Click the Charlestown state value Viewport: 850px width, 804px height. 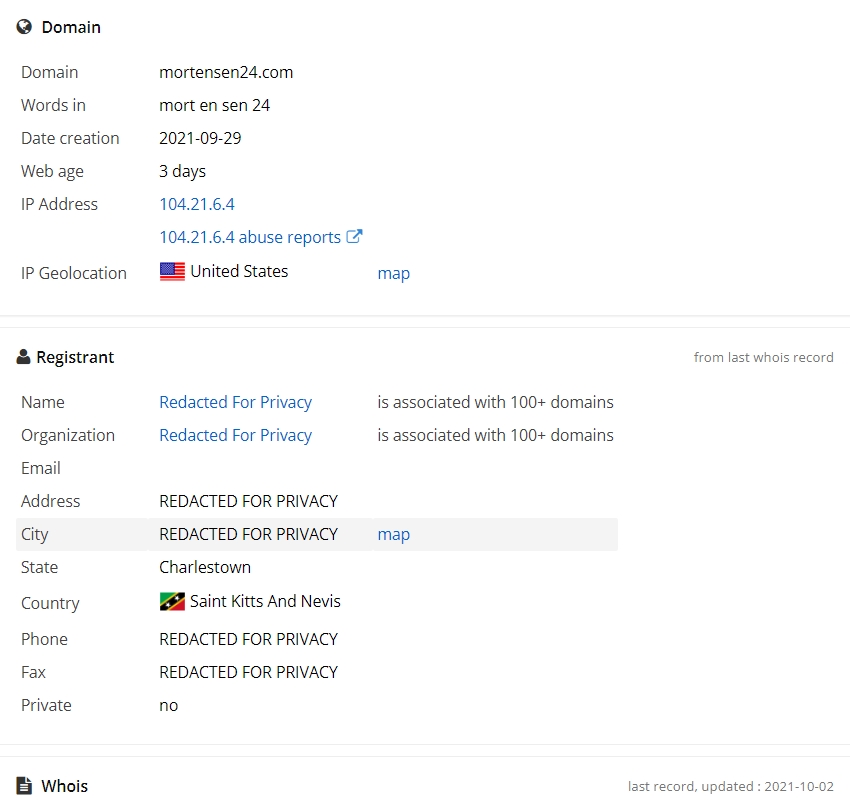coord(205,567)
